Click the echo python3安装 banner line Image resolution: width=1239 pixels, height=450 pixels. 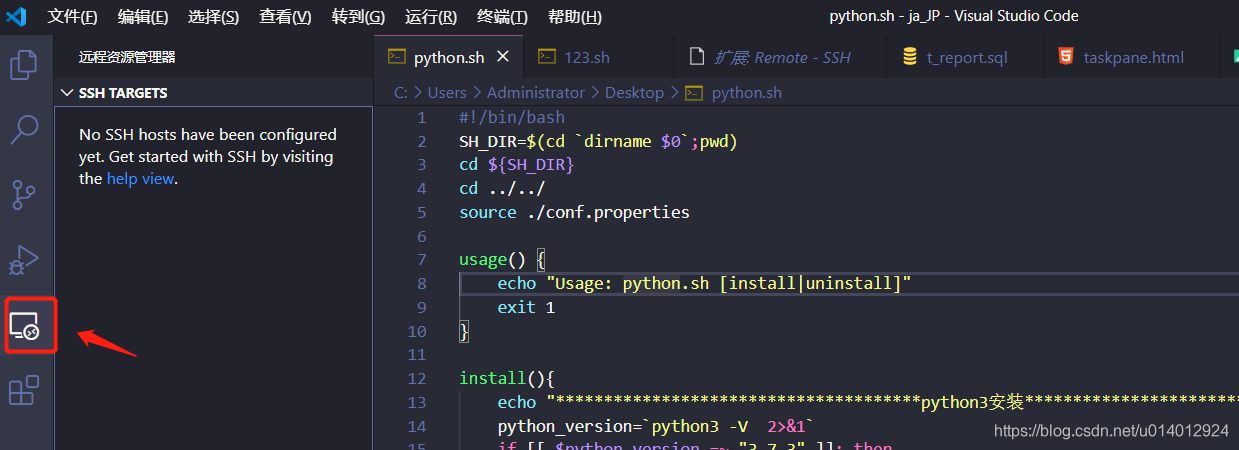click(868, 403)
